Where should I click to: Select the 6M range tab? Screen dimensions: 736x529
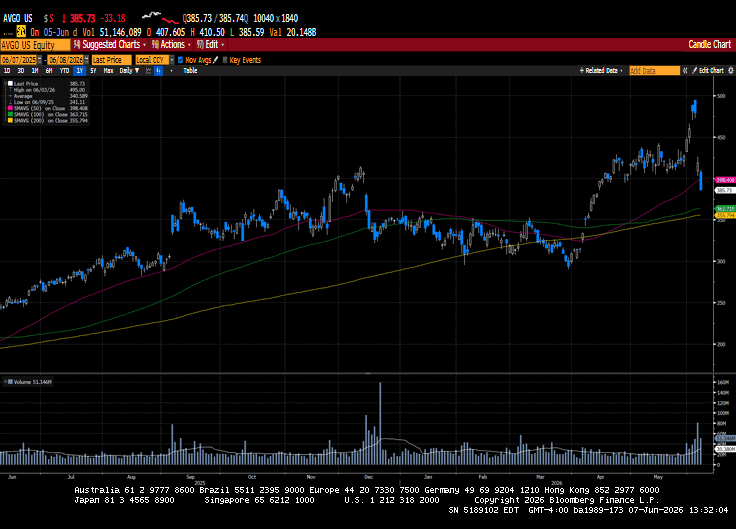coord(49,70)
